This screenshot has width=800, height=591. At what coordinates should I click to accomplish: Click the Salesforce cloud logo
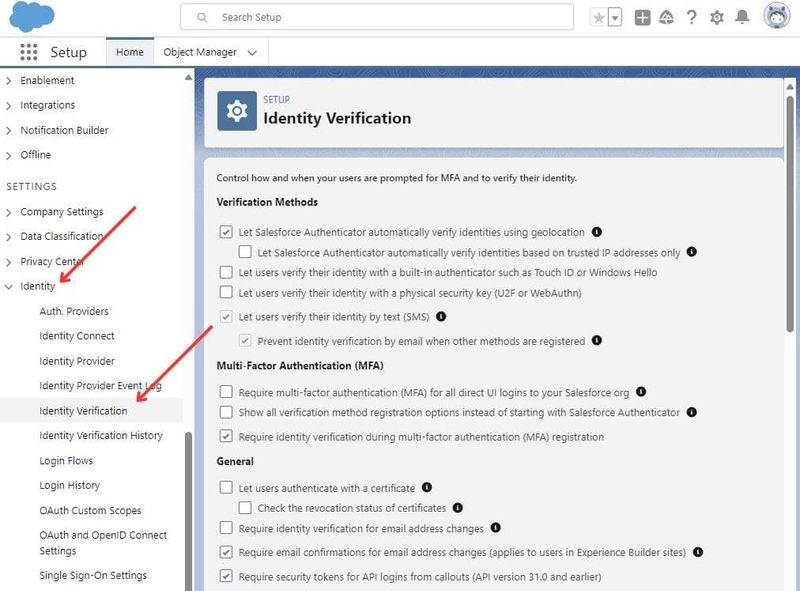(32, 17)
